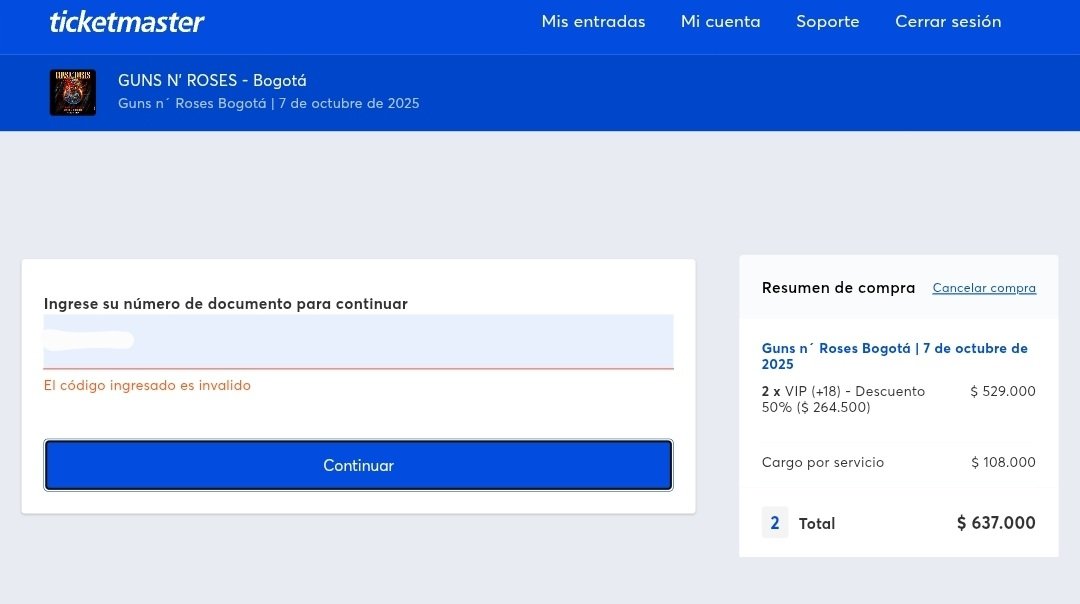Click the GUNS N' ROSES - Bogotá title
Image resolution: width=1080 pixels, height=604 pixels.
click(212, 81)
